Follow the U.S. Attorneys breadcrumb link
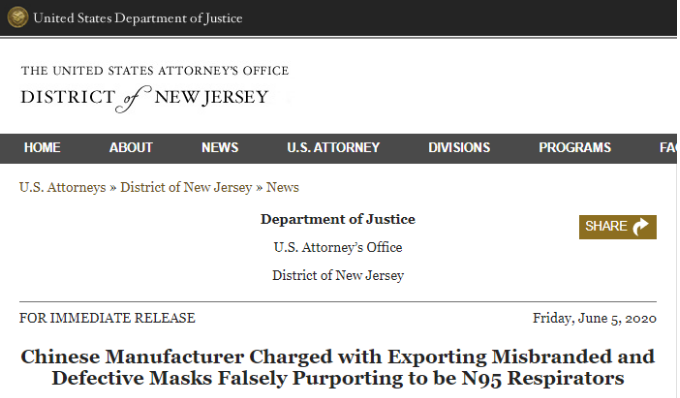This screenshot has height=398, width=680. [x=62, y=187]
